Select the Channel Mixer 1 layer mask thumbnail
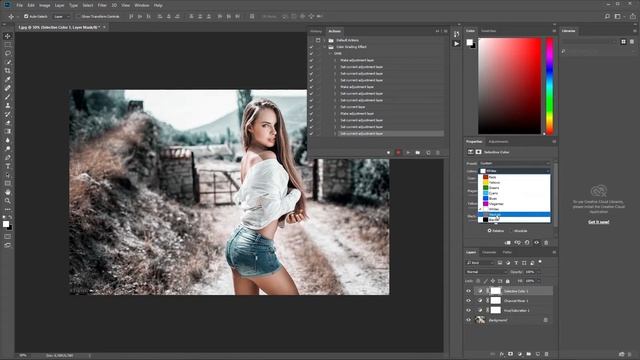The height and width of the screenshot is (360, 640). [x=496, y=301]
